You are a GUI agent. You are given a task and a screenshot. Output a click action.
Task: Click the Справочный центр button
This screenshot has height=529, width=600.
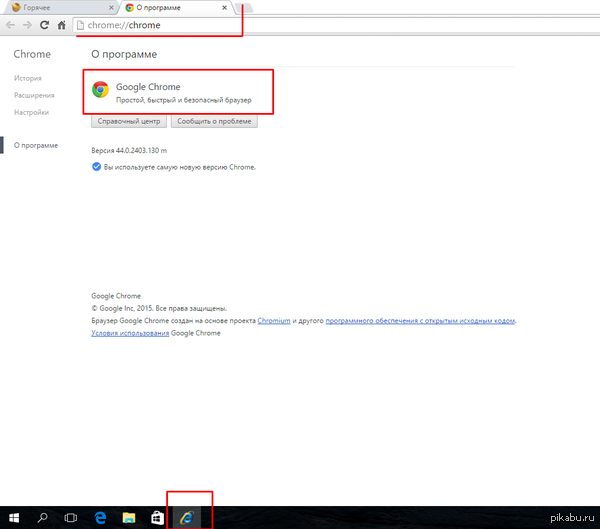coord(128,121)
